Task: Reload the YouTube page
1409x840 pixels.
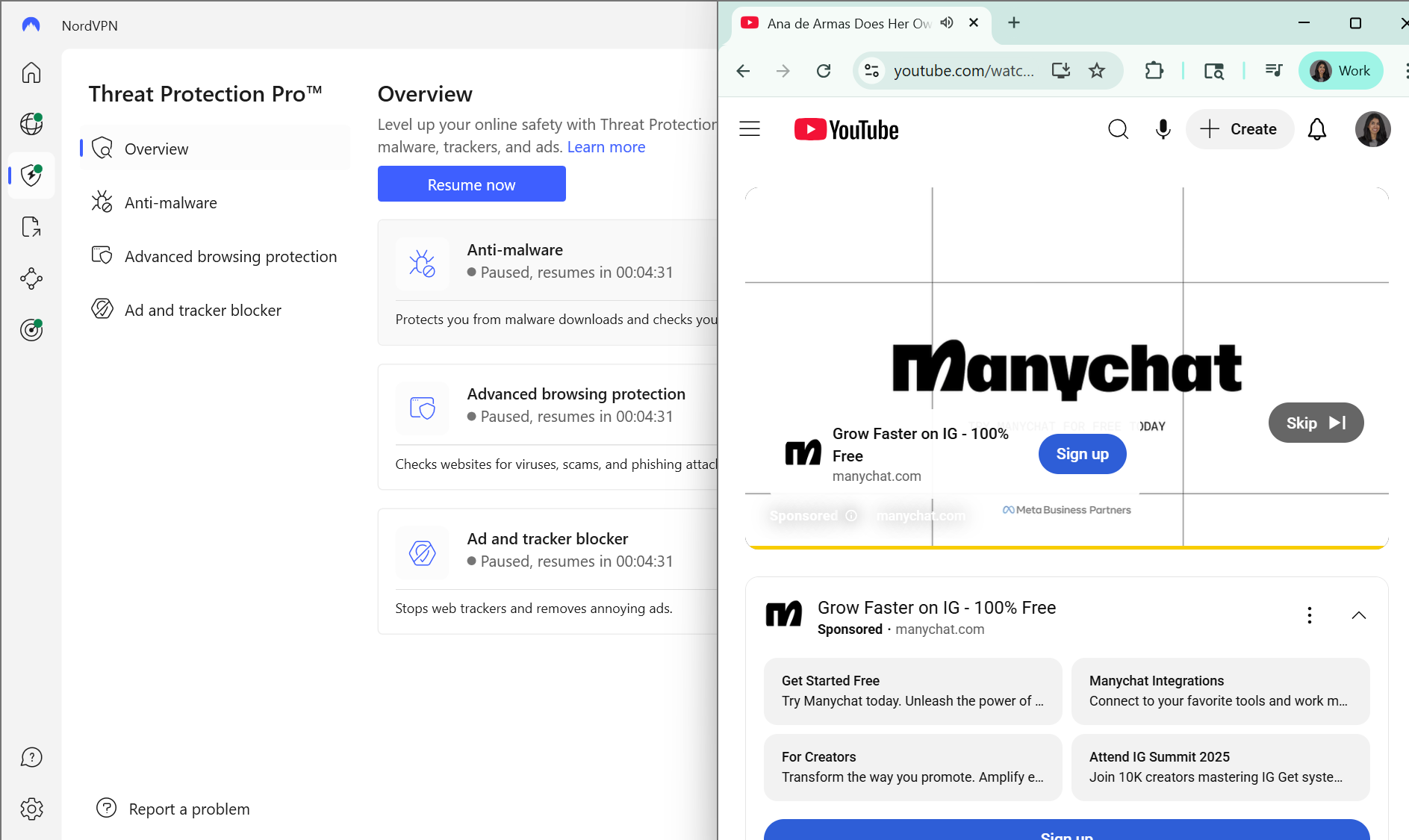Action: (x=824, y=71)
